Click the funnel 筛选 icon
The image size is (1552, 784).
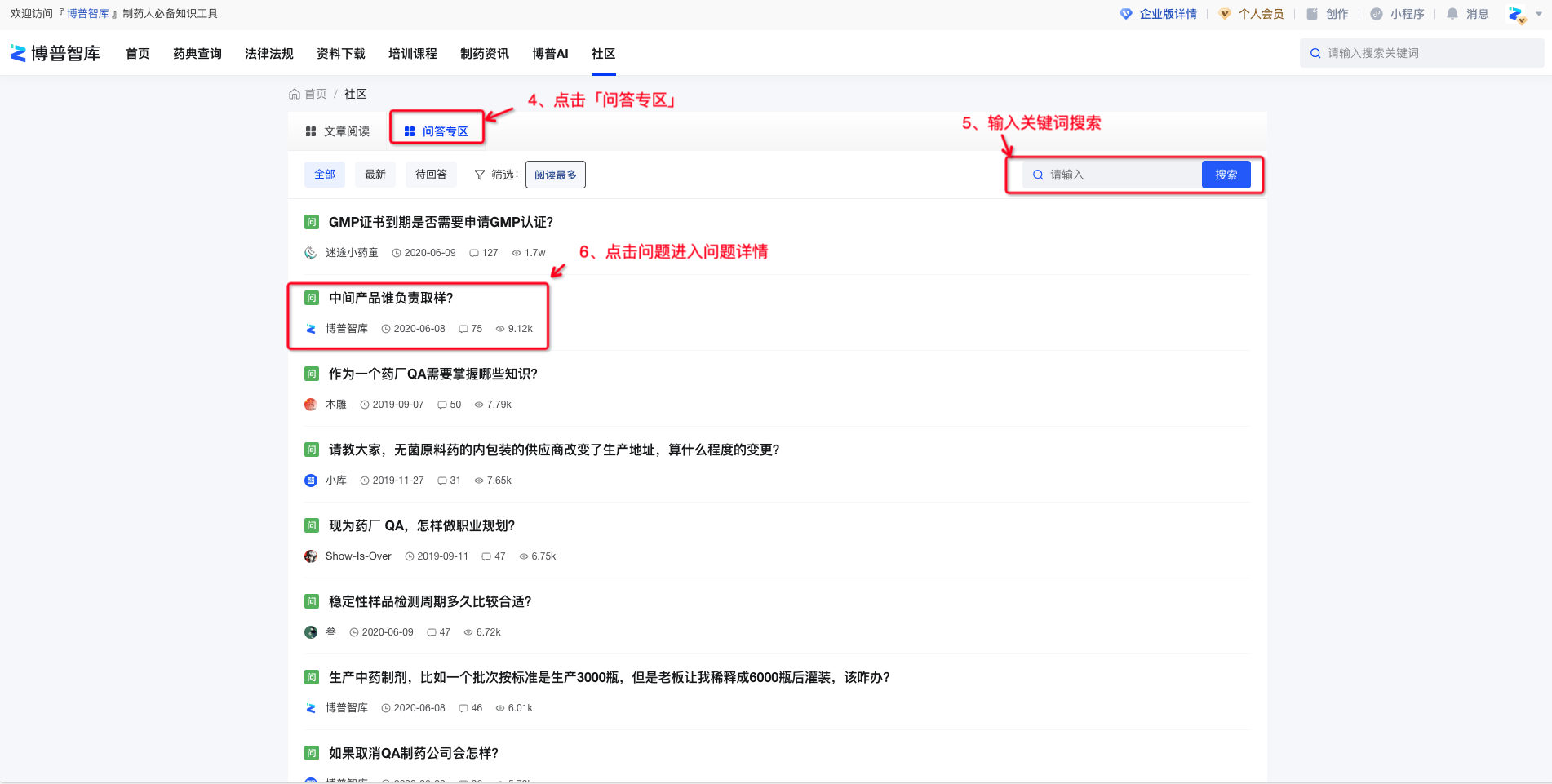click(x=480, y=175)
